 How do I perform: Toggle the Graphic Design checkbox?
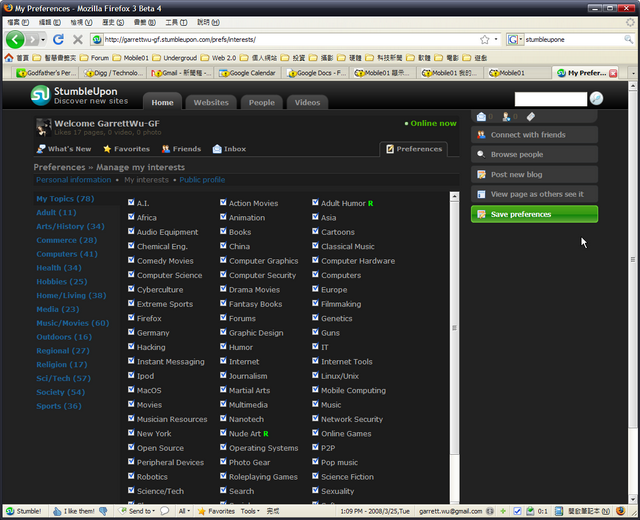(x=223, y=331)
